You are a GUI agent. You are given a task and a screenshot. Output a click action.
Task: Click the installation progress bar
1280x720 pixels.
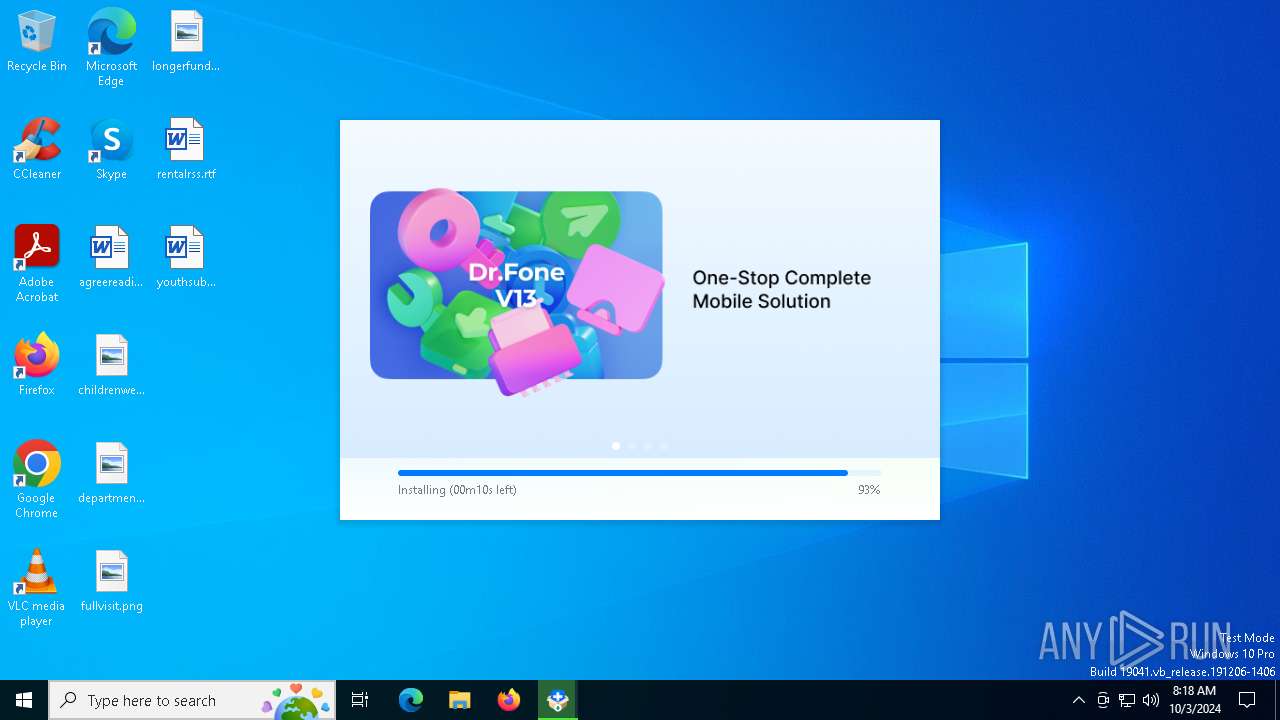pos(640,473)
